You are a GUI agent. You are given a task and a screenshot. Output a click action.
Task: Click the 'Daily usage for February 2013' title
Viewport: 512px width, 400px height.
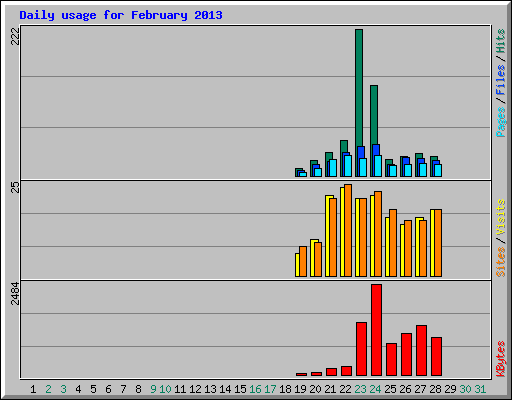click(121, 15)
